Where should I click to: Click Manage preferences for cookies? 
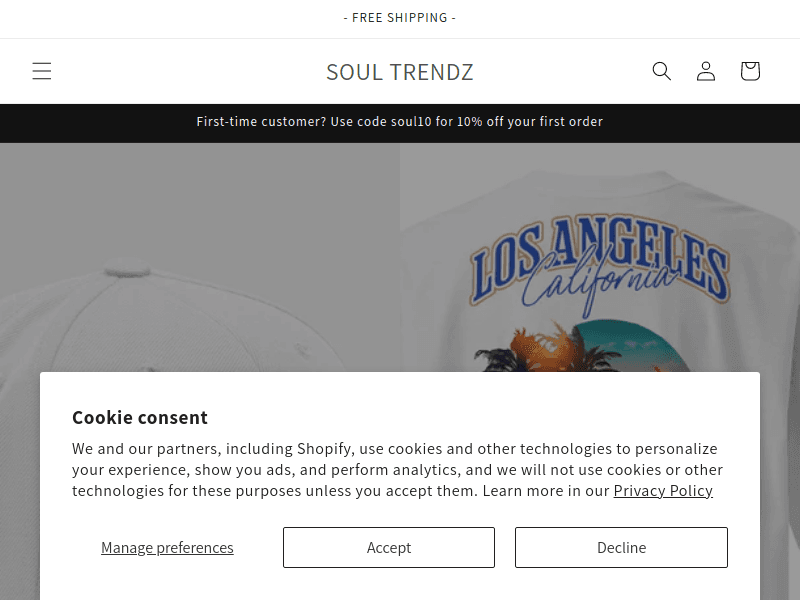pyautogui.click(x=167, y=547)
